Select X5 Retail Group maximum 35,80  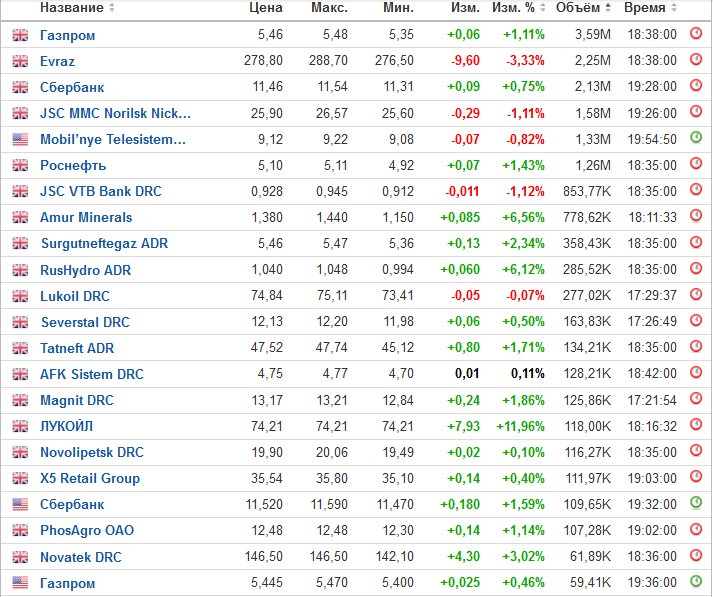coord(332,478)
